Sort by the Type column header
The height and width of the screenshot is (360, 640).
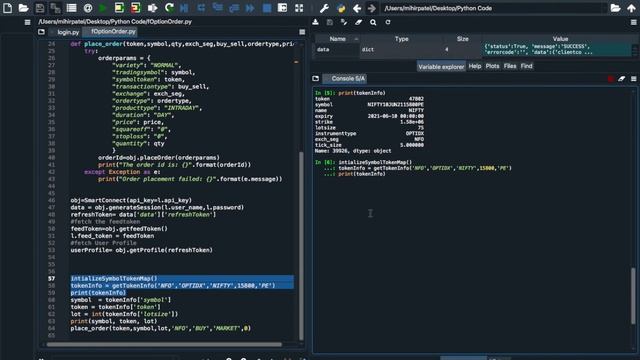[x=402, y=39]
